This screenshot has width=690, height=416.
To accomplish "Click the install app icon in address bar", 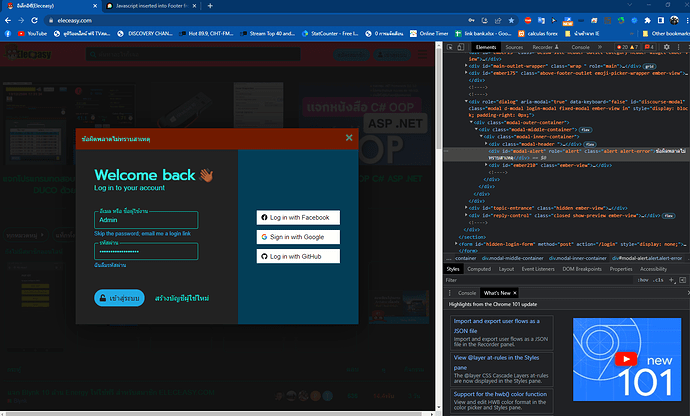I will pos(484,20).
